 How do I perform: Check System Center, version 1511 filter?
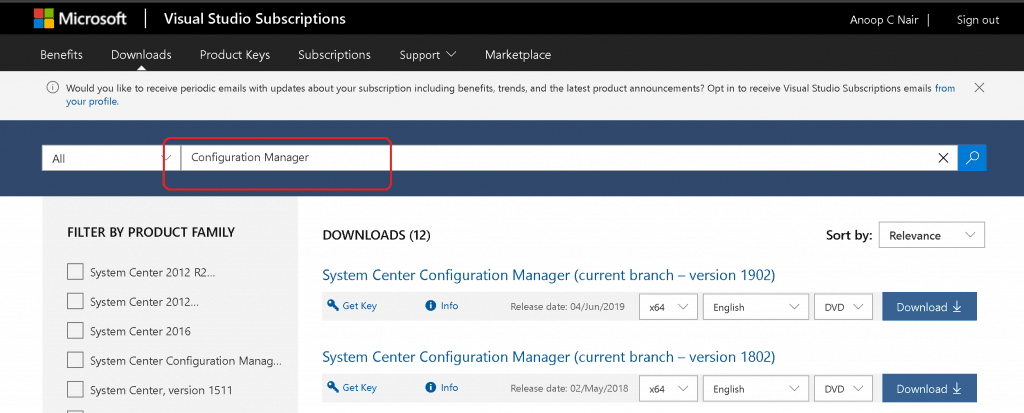point(75,389)
